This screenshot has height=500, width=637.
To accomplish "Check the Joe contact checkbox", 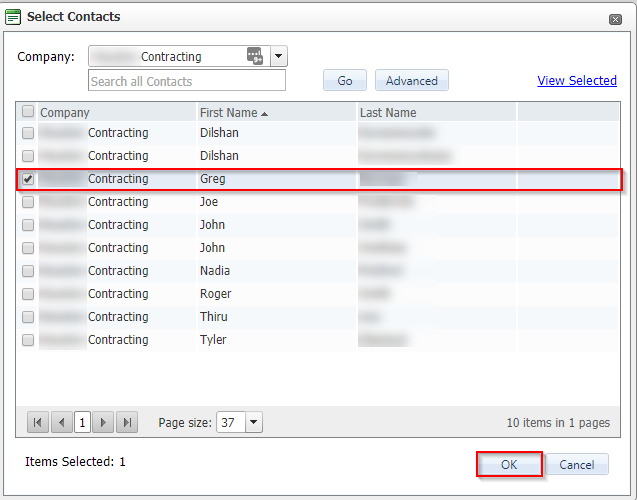I will click(28, 202).
